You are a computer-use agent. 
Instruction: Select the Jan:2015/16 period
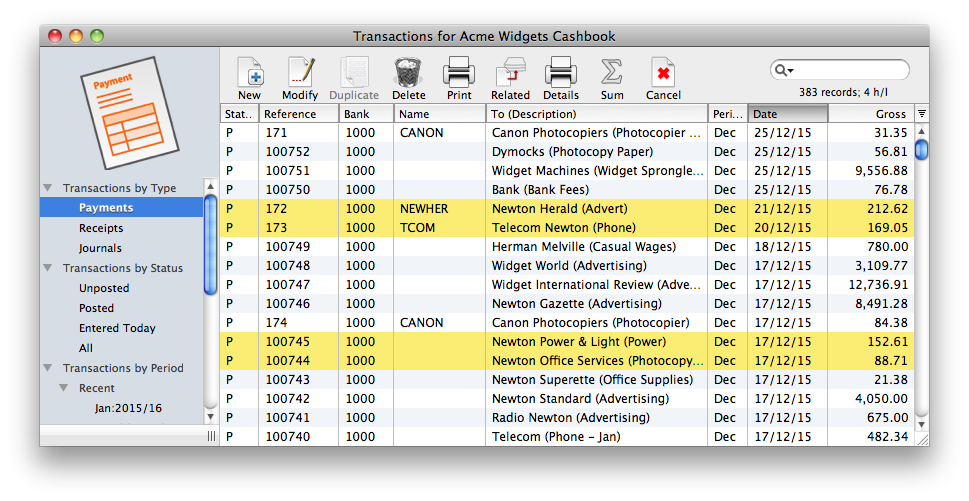pyautogui.click(x=129, y=408)
